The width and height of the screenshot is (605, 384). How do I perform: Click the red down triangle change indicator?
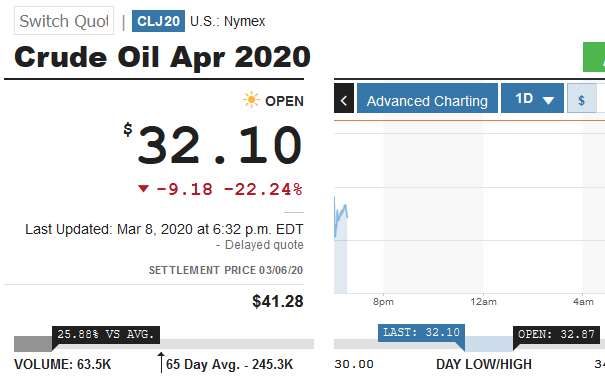143,188
